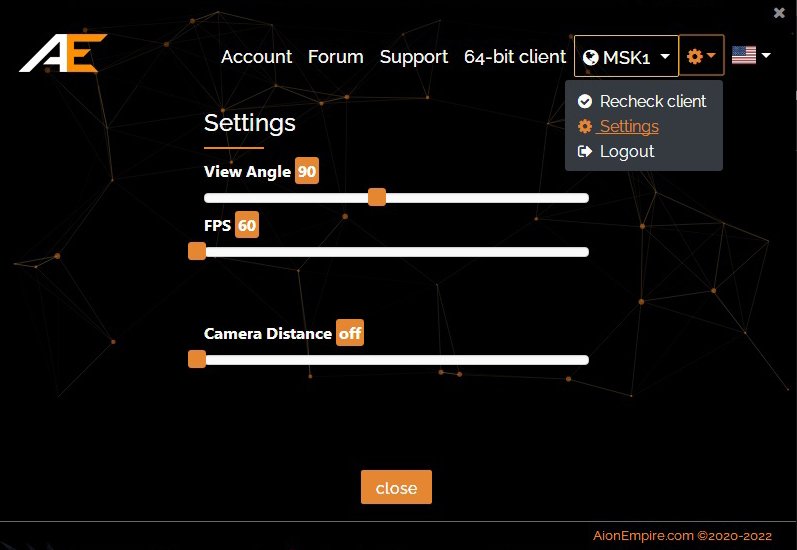Screen dimensions: 797x550
Task: Open the caret next to the gear icon
Action: point(711,57)
